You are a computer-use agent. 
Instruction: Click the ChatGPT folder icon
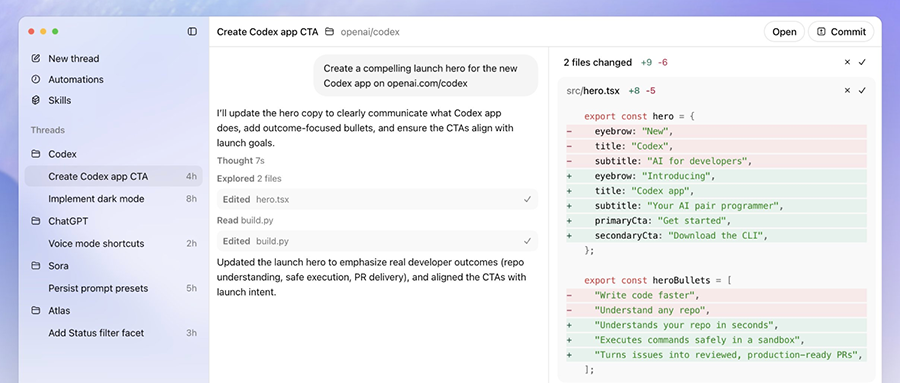[36, 221]
